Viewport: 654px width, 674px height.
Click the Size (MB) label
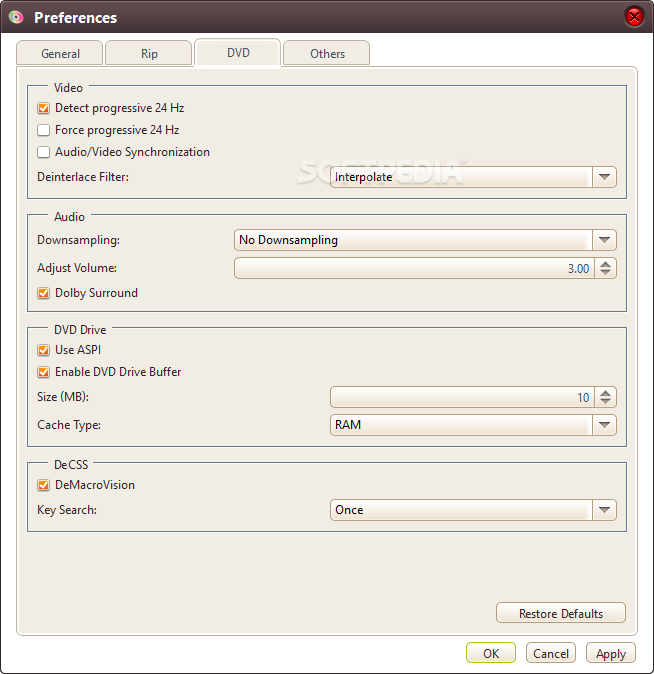click(x=63, y=397)
